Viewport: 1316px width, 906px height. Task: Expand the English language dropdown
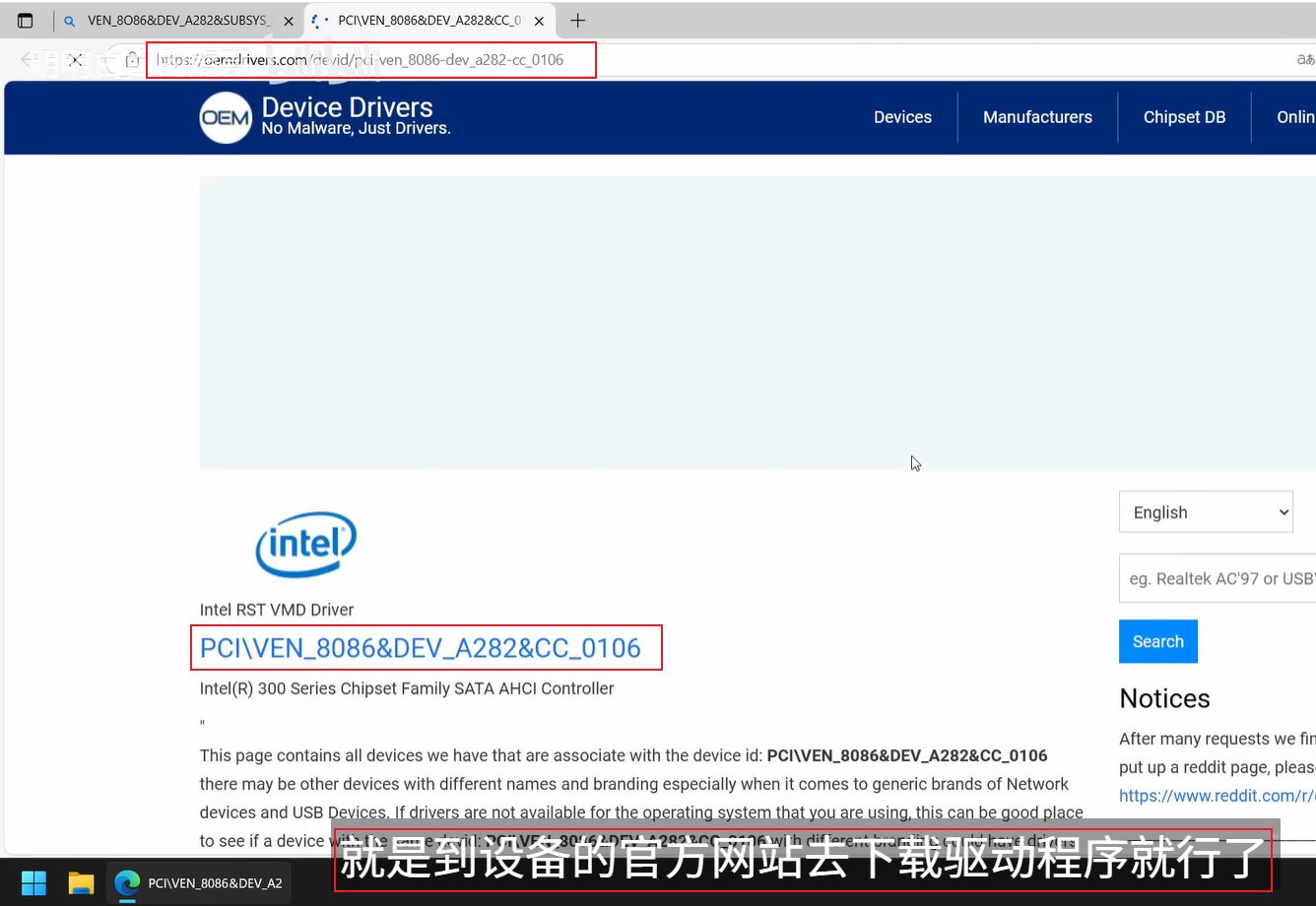coord(1206,512)
